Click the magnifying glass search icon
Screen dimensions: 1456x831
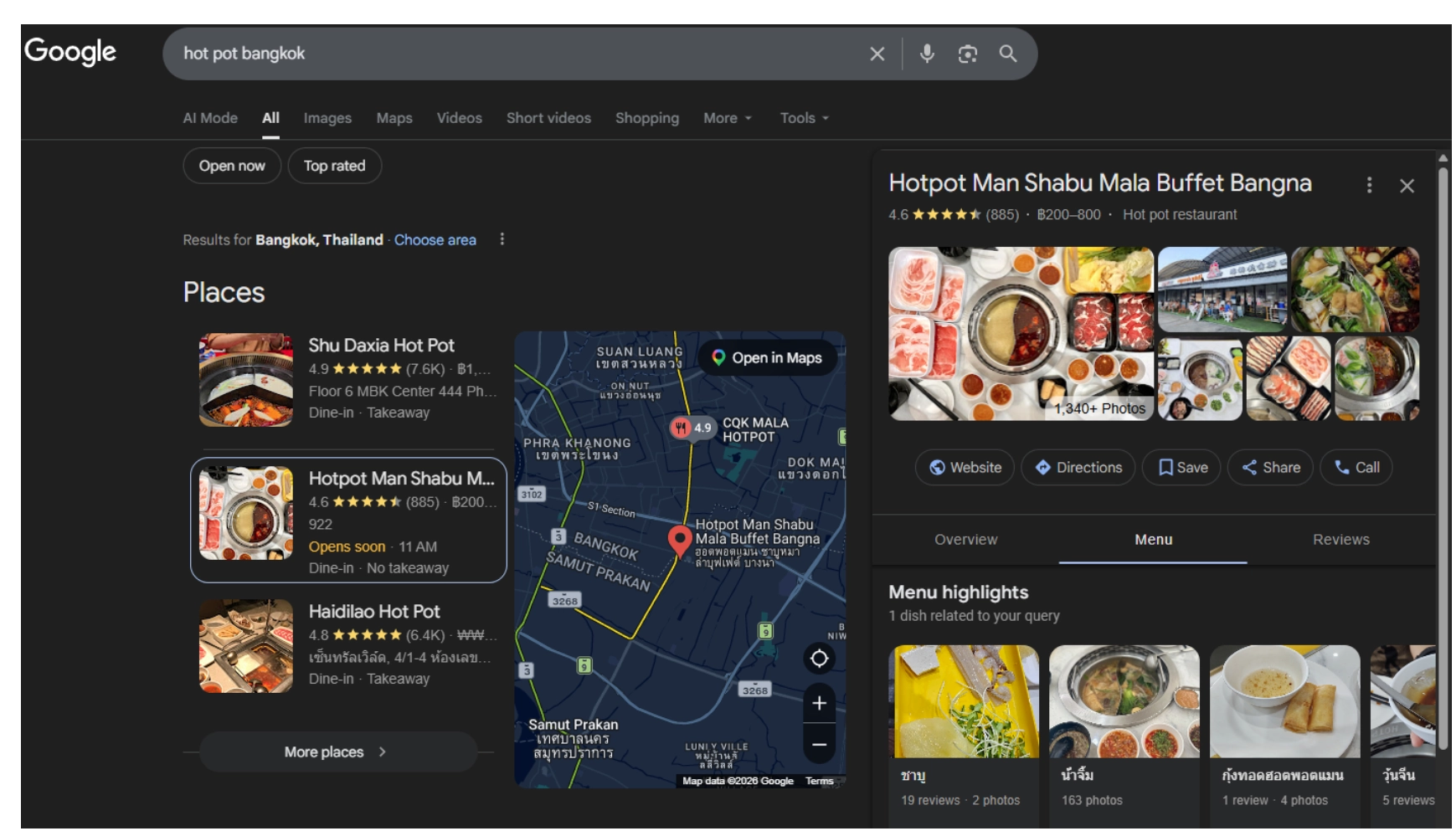pos(1007,54)
